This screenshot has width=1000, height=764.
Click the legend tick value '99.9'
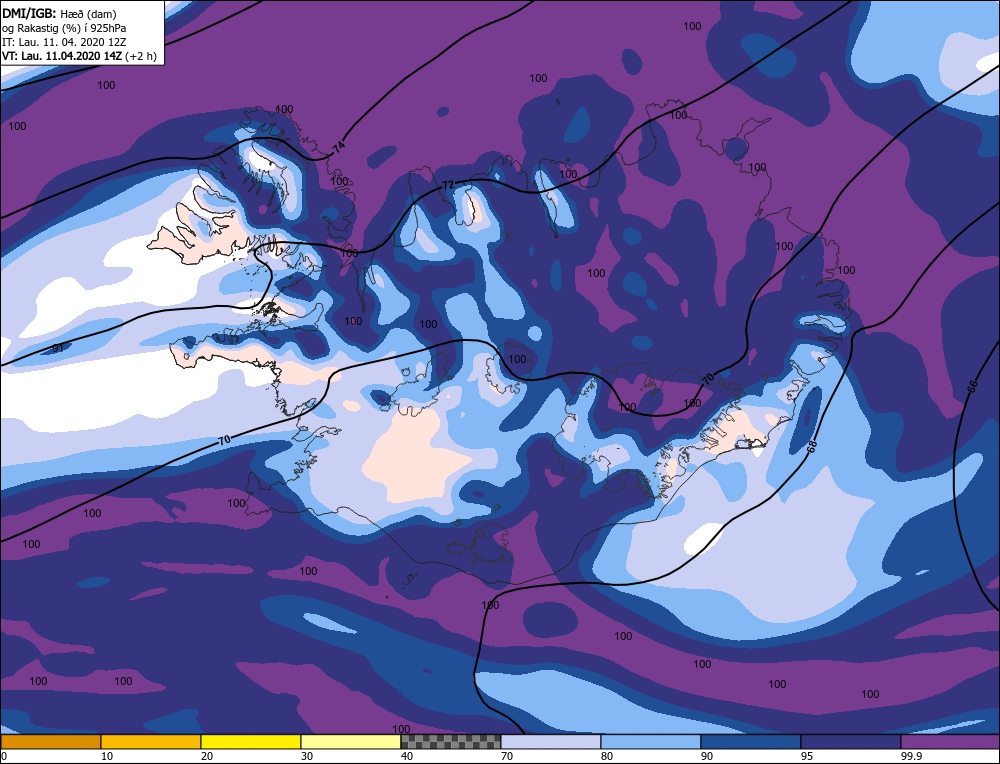(910, 756)
